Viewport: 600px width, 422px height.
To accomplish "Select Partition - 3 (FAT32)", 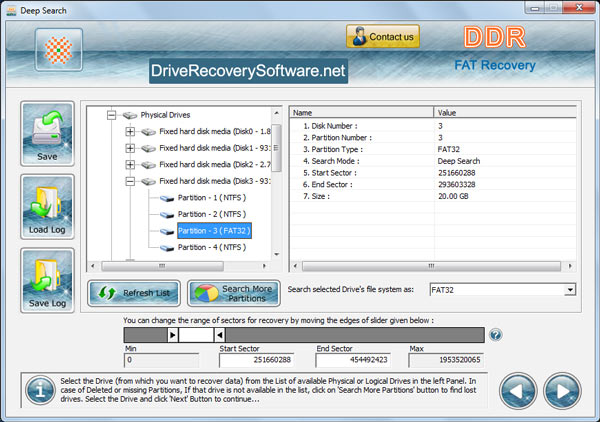I will (x=214, y=231).
